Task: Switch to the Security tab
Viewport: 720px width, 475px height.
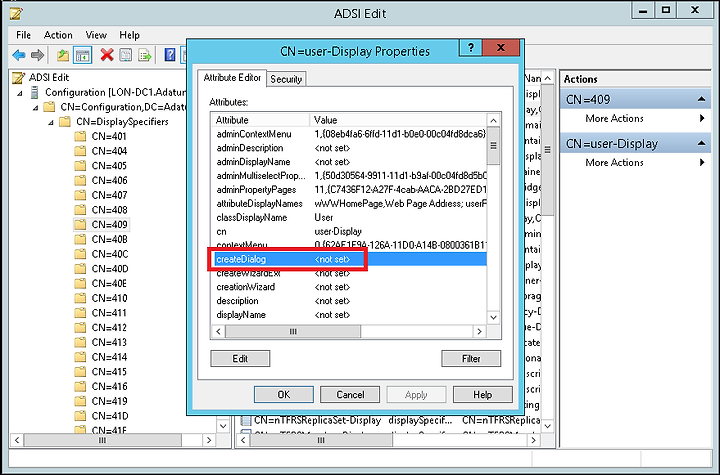Action: [x=286, y=79]
